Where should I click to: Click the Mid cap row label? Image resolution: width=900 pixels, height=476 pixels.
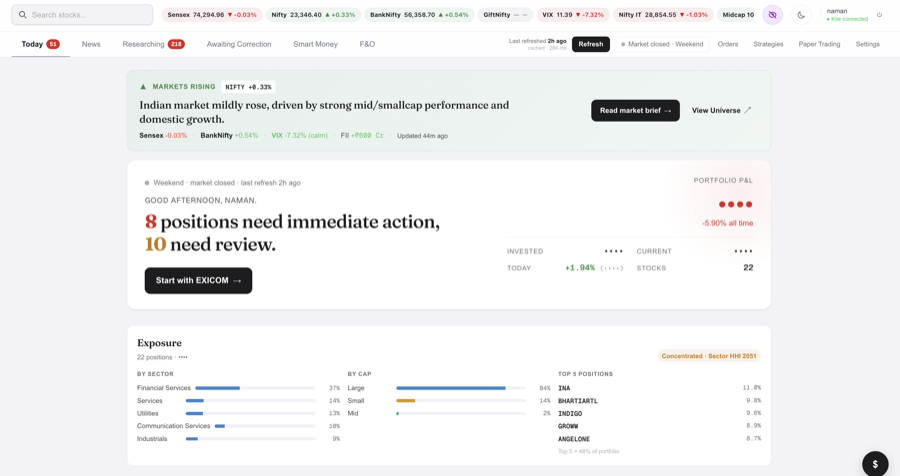pos(353,413)
